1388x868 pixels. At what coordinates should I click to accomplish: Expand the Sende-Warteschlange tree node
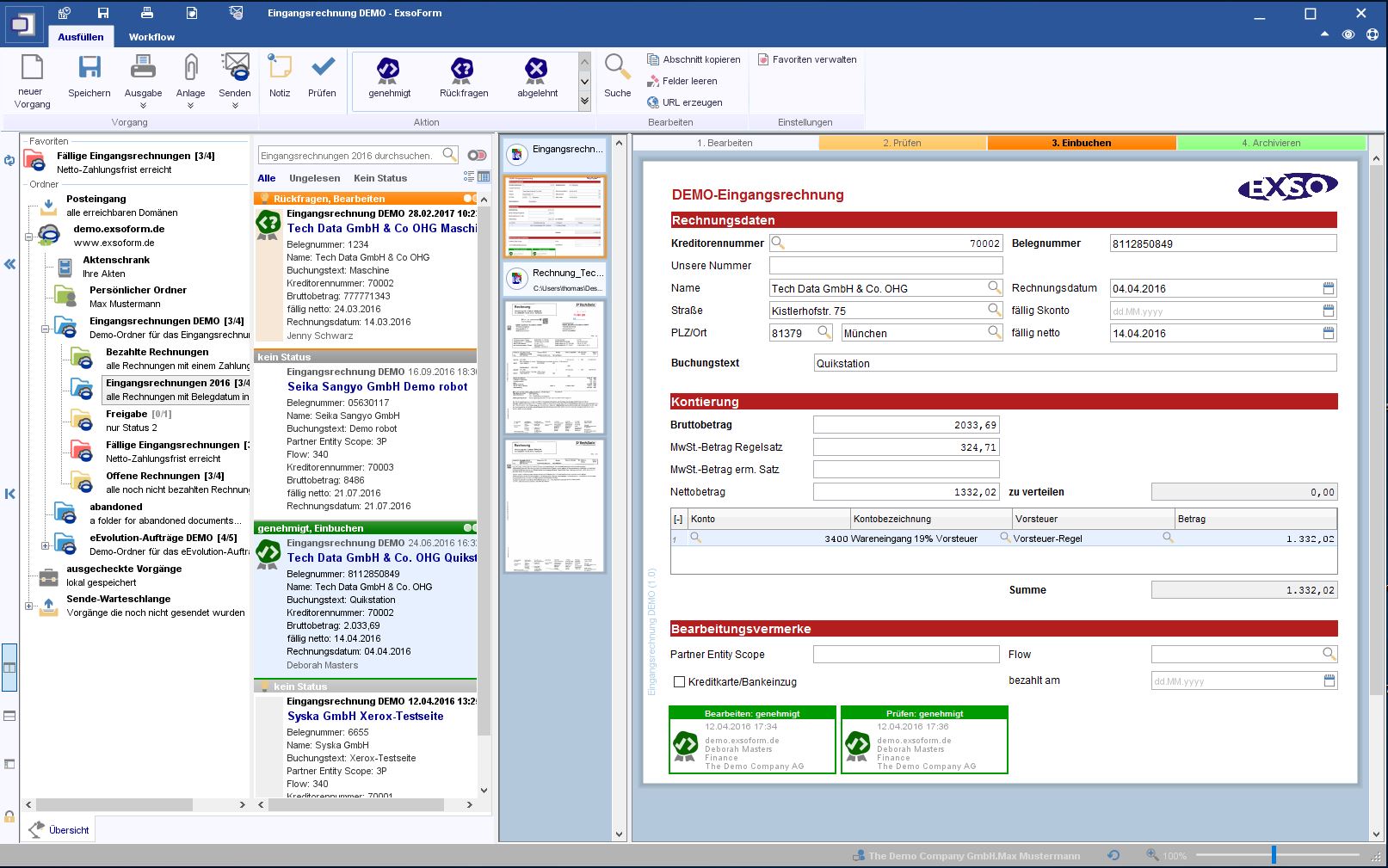pyautogui.click(x=28, y=606)
